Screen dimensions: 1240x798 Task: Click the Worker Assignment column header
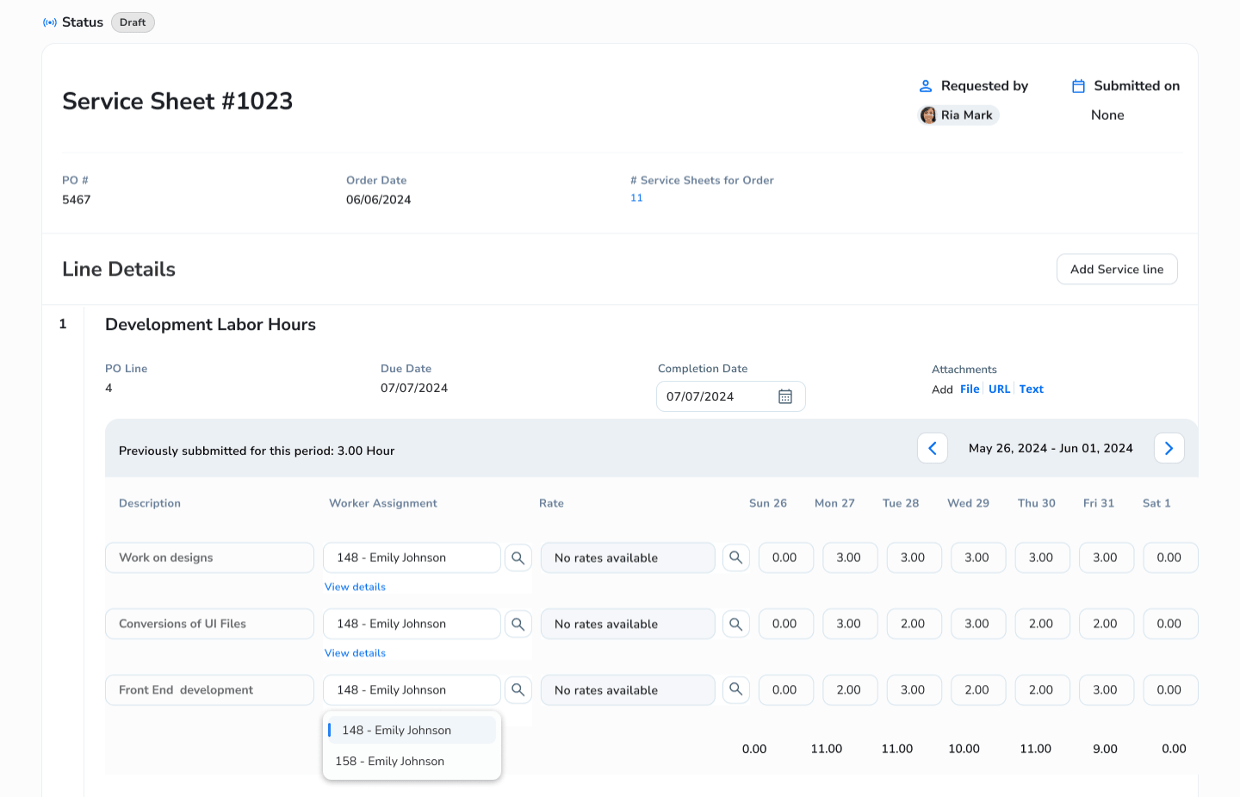coord(383,504)
